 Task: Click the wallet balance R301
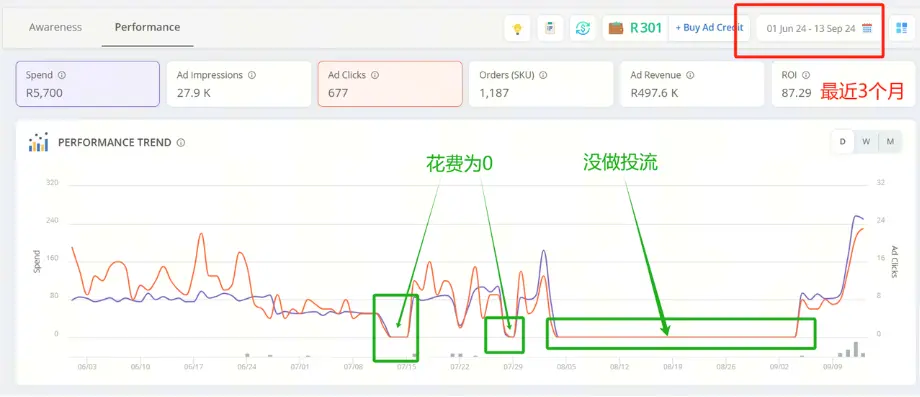[635, 28]
